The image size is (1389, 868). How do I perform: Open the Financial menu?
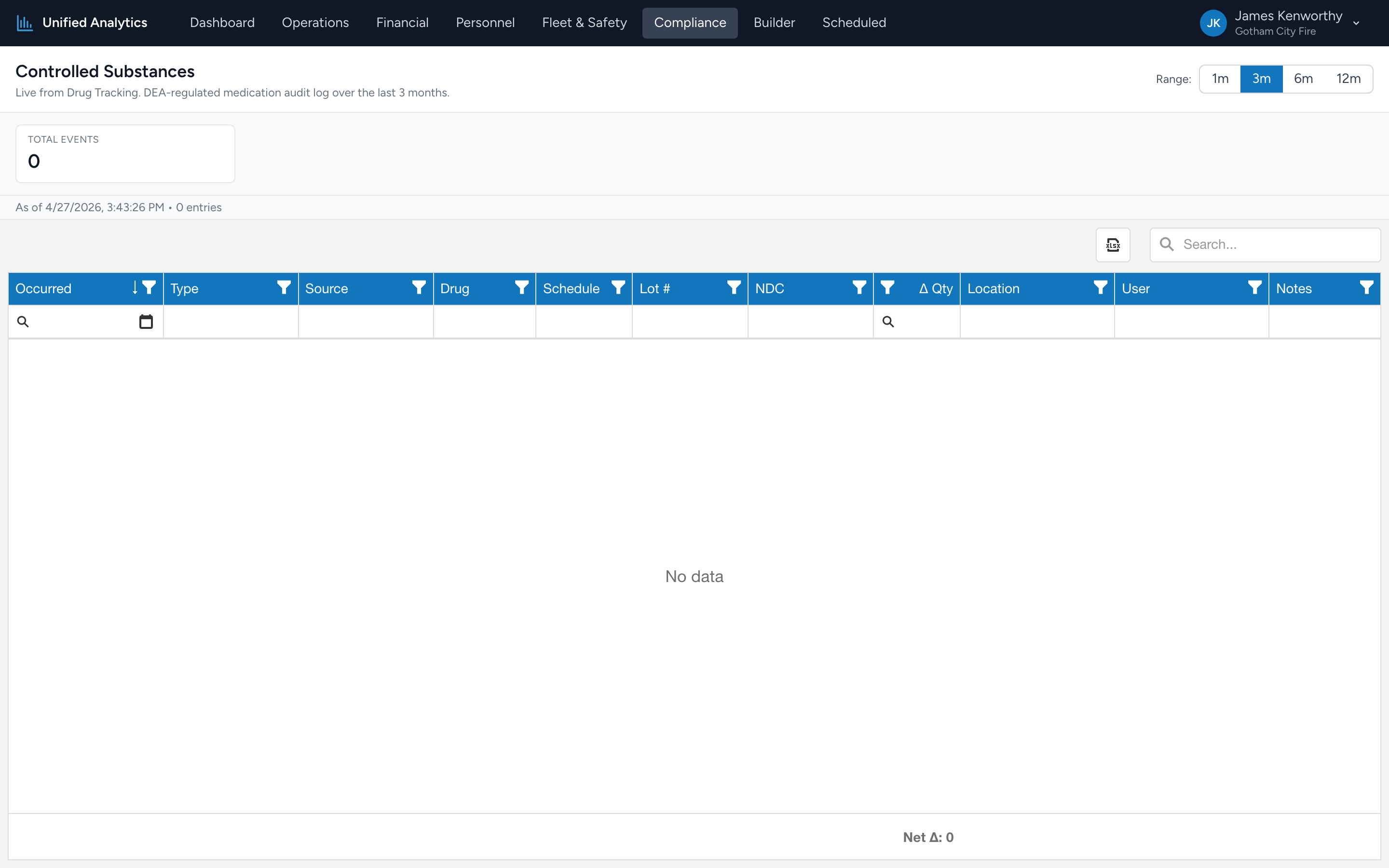[x=402, y=23]
